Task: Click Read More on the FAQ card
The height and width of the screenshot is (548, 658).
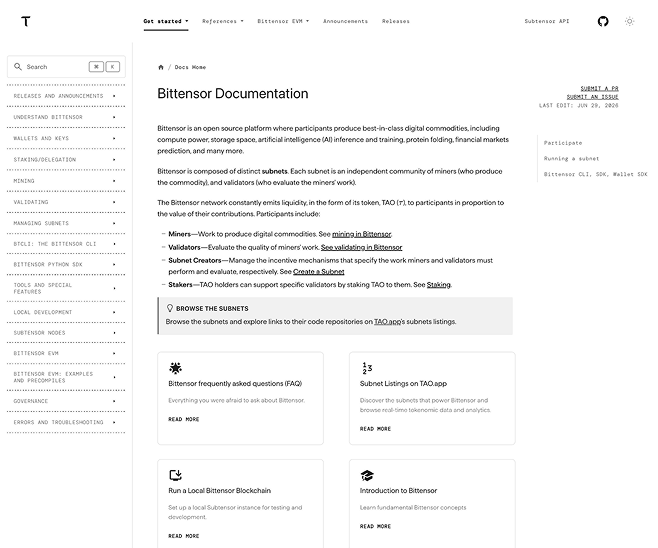Action: pos(184,419)
